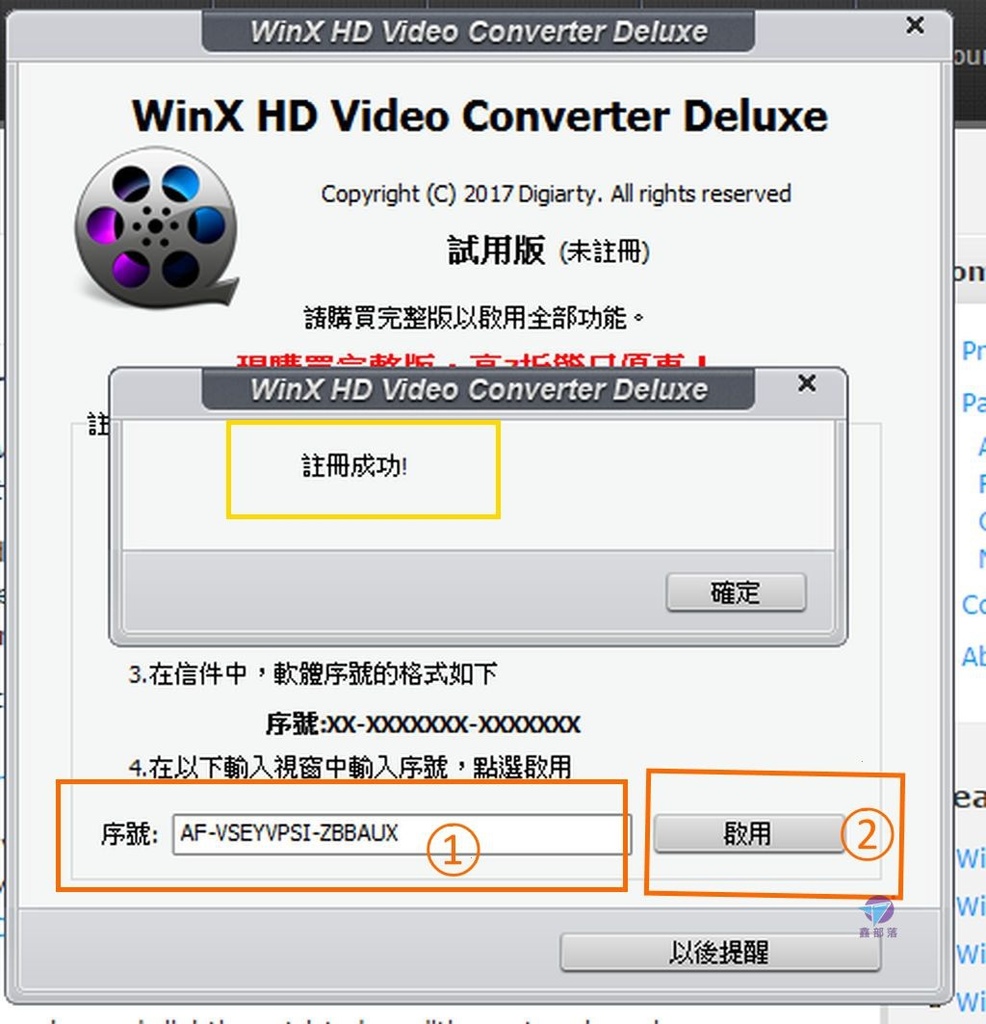This screenshot has width=986, height=1024.
Task: Select the 以後提醒 remind later button
Action: 720,952
